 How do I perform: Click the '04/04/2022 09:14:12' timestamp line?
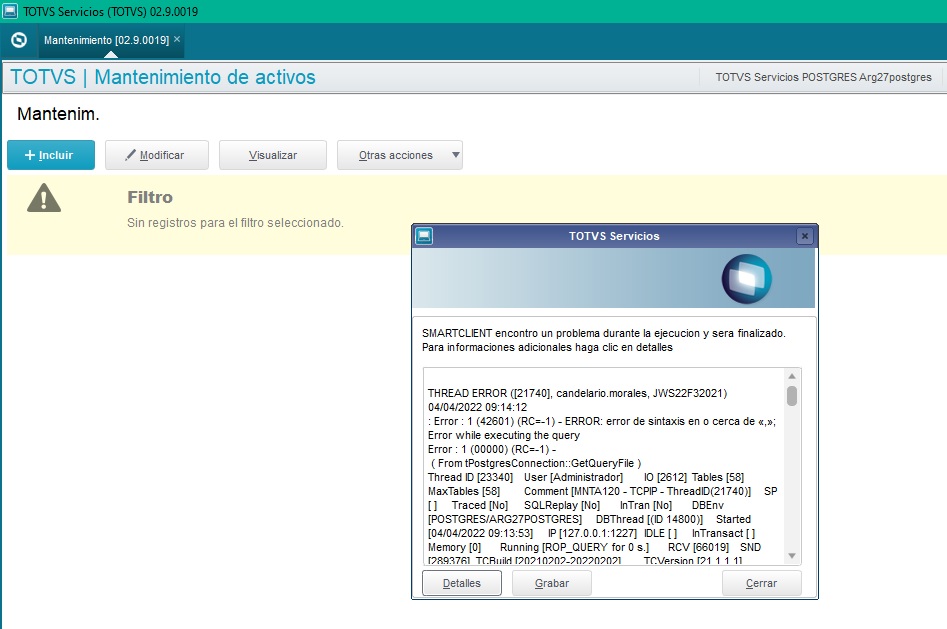pyautogui.click(x=477, y=407)
